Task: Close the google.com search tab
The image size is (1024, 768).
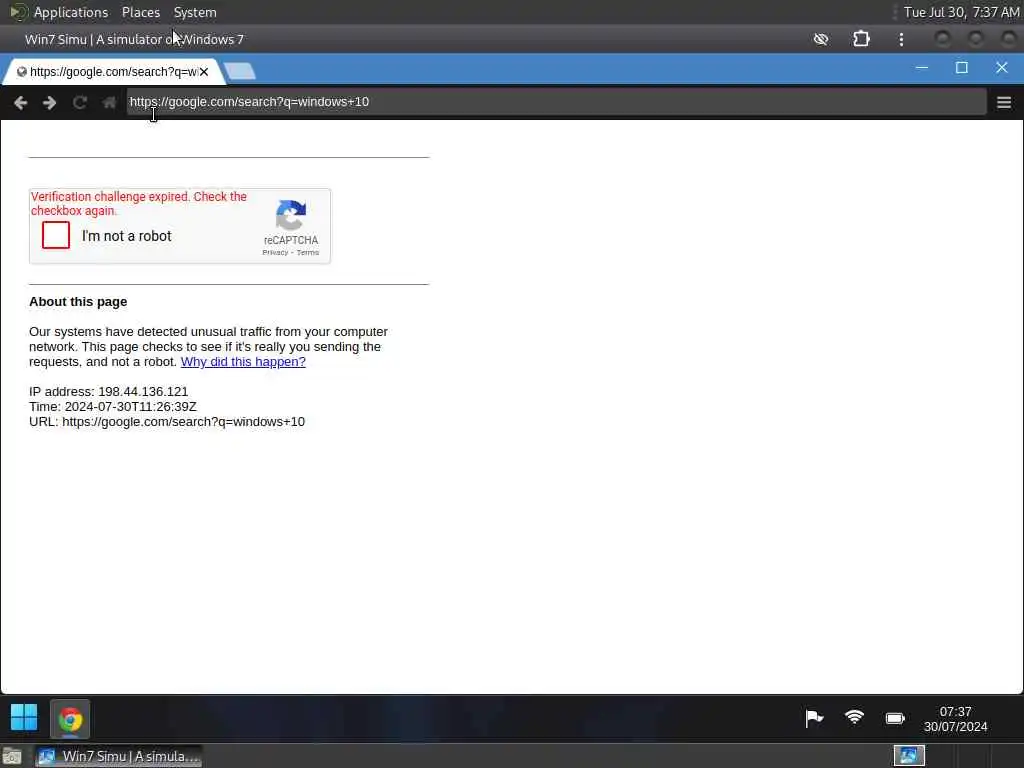Action: click(204, 72)
